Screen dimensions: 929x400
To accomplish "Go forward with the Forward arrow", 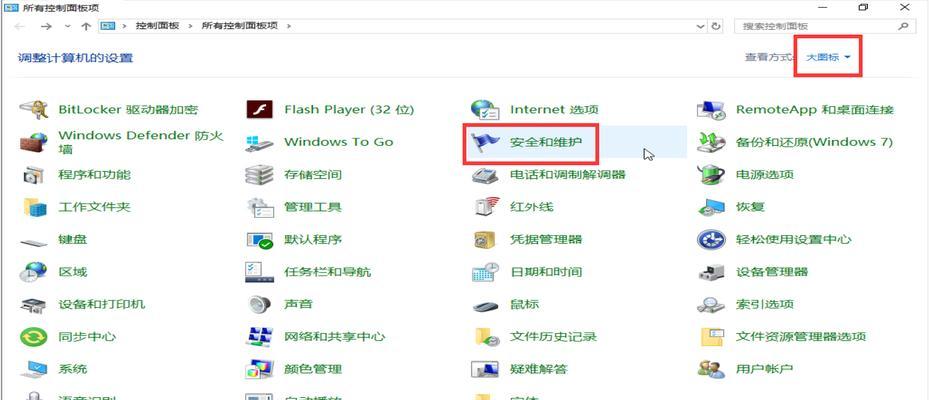I will click(46, 26).
